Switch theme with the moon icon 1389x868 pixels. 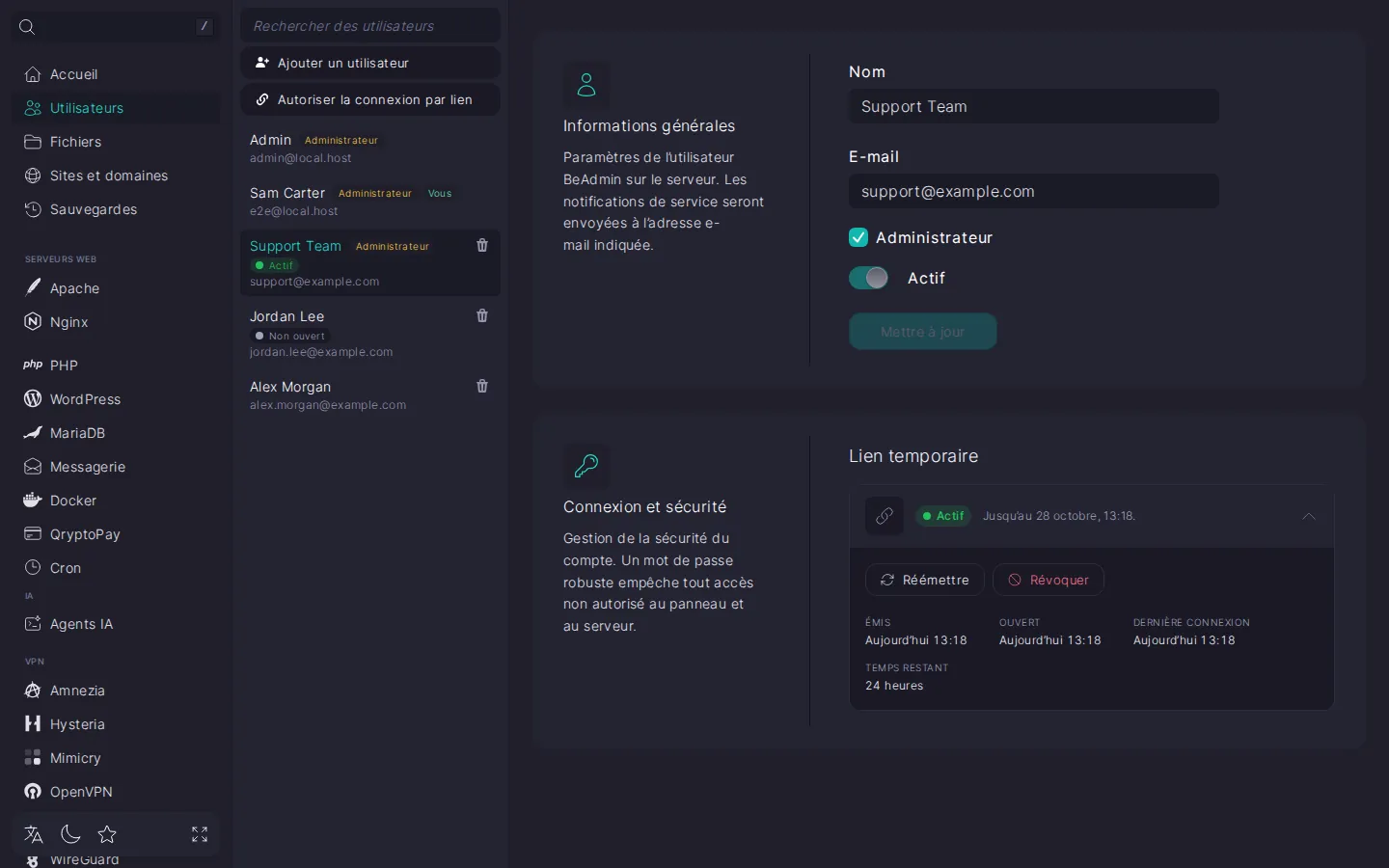tap(70, 834)
